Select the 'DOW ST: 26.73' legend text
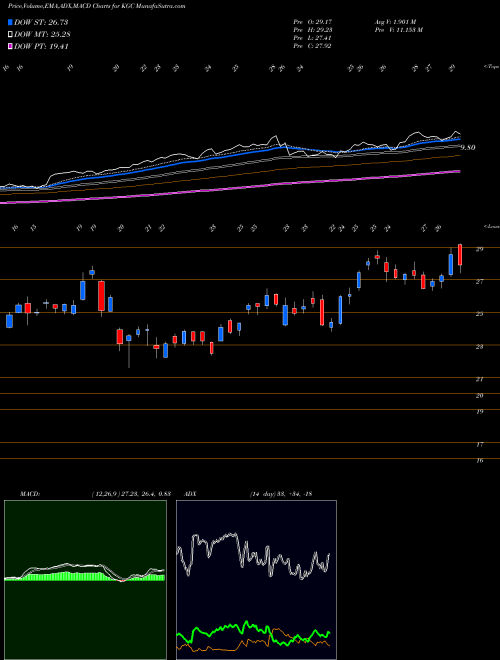The image size is (500, 660). click(x=41, y=22)
